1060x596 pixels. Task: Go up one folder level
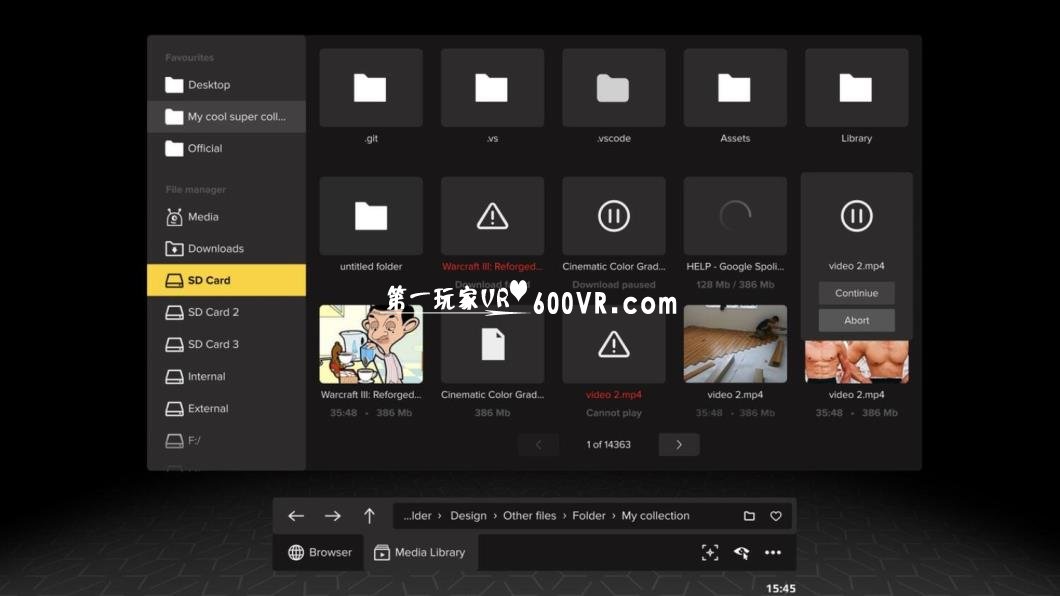[369, 516]
